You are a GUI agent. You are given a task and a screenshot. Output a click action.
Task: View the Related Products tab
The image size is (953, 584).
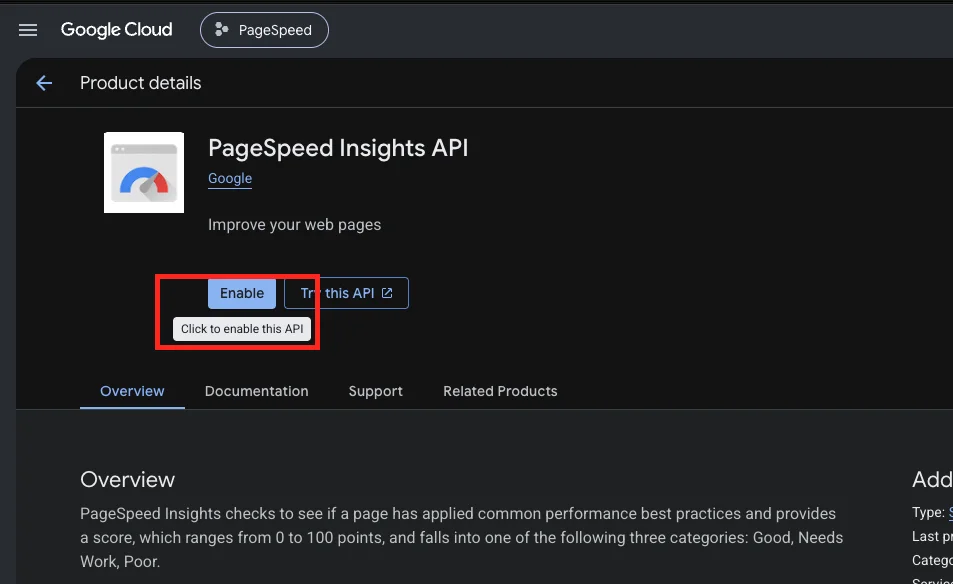click(x=500, y=391)
